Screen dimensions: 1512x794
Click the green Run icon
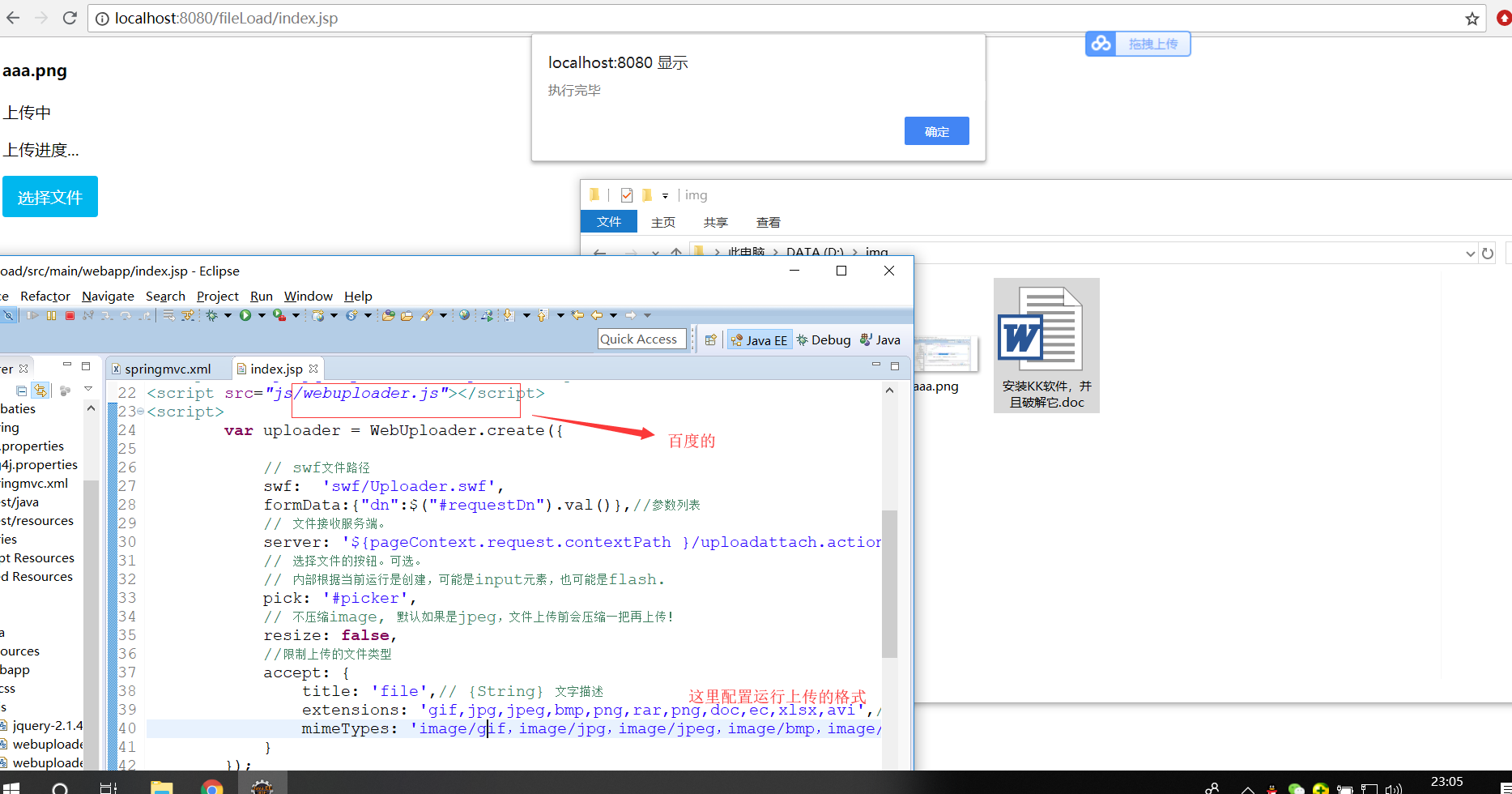point(245,315)
